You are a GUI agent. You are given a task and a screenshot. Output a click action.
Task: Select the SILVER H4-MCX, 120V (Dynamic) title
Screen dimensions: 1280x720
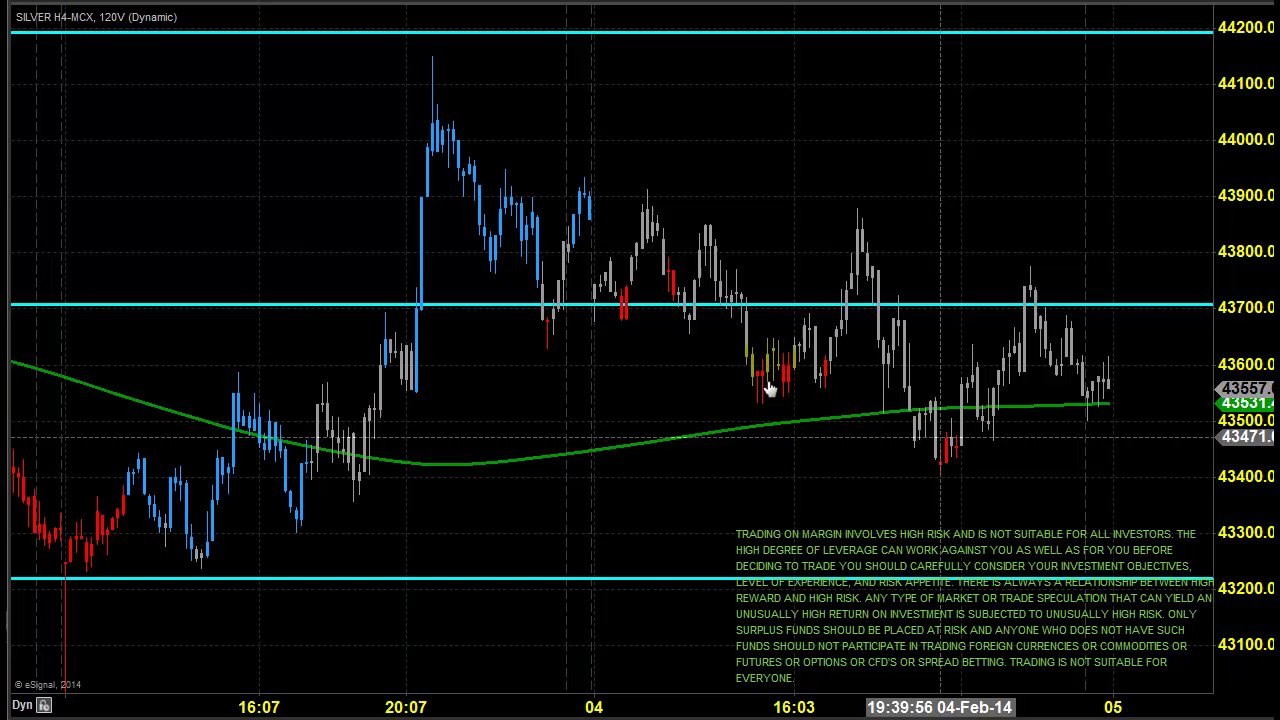pos(96,17)
